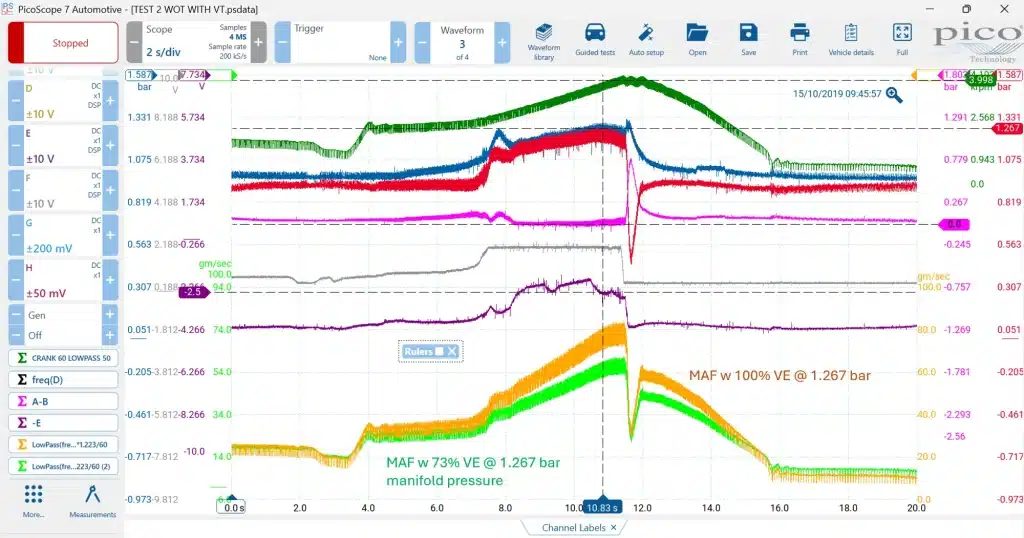The image size is (1024, 538).
Task: Open the More... tools grid
Action: (x=33, y=501)
